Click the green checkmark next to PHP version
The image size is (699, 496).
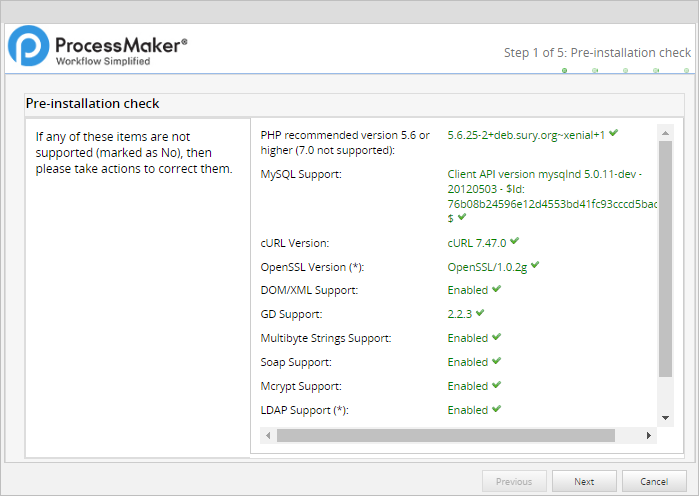click(x=613, y=133)
